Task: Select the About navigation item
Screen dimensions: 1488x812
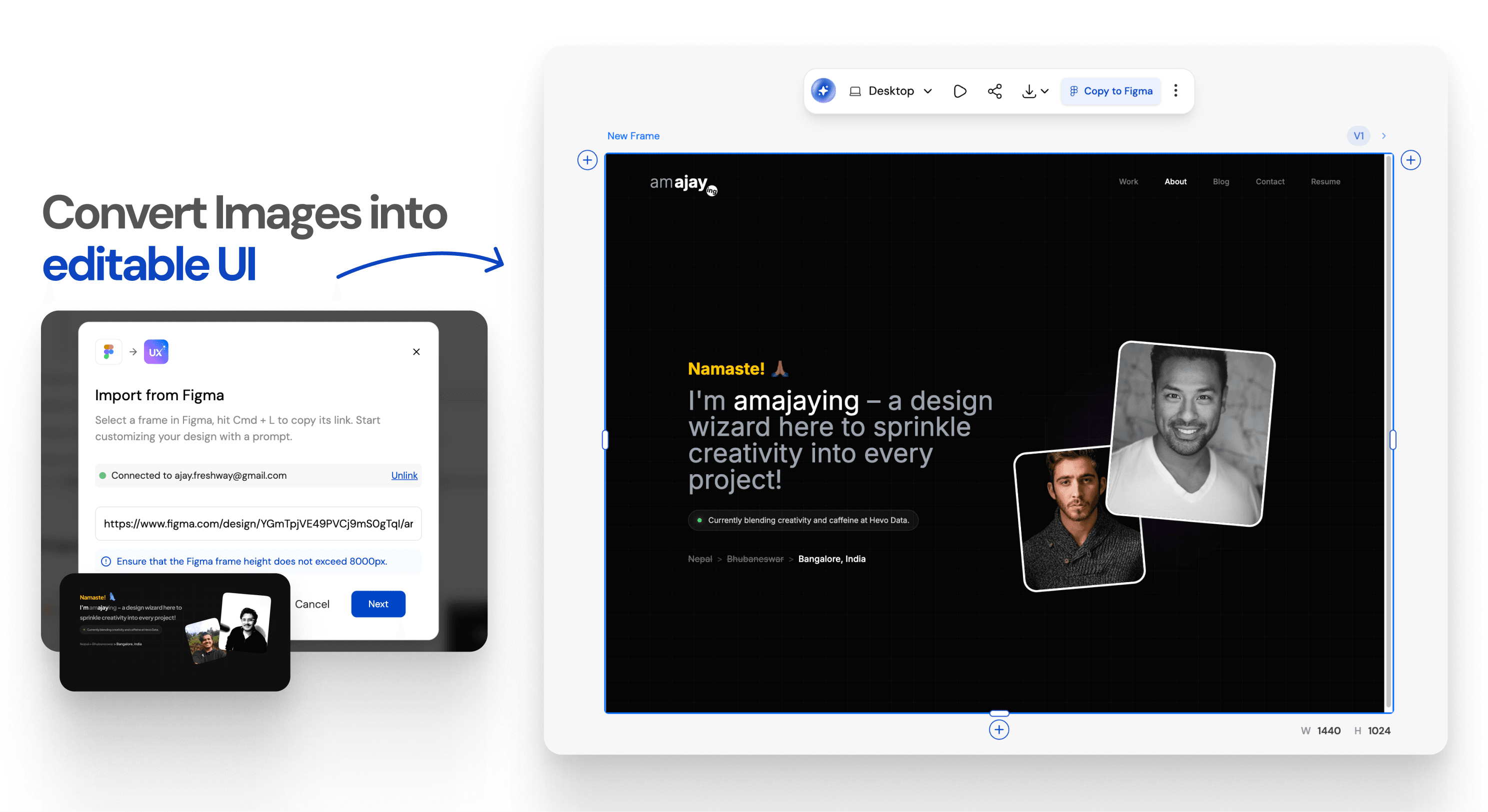Action: (x=1175, y=181)
